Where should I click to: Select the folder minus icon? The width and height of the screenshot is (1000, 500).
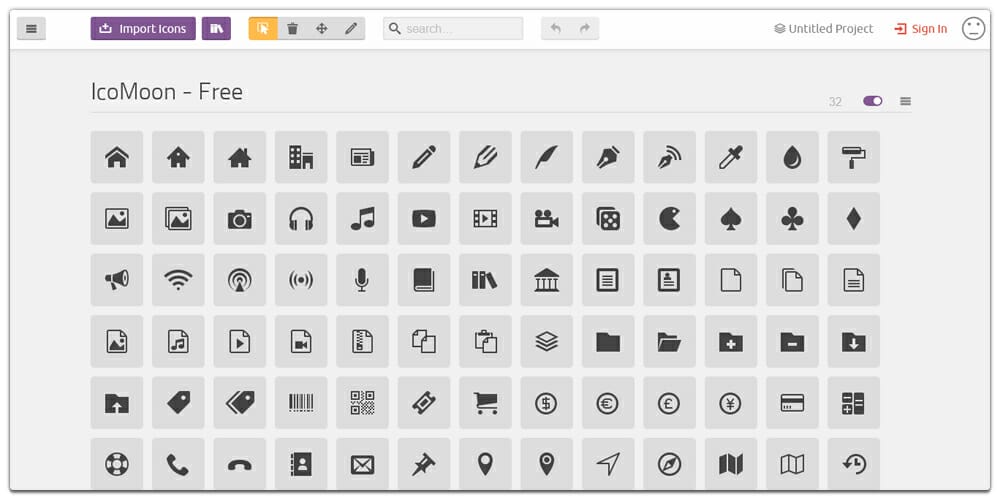(792, 341)
